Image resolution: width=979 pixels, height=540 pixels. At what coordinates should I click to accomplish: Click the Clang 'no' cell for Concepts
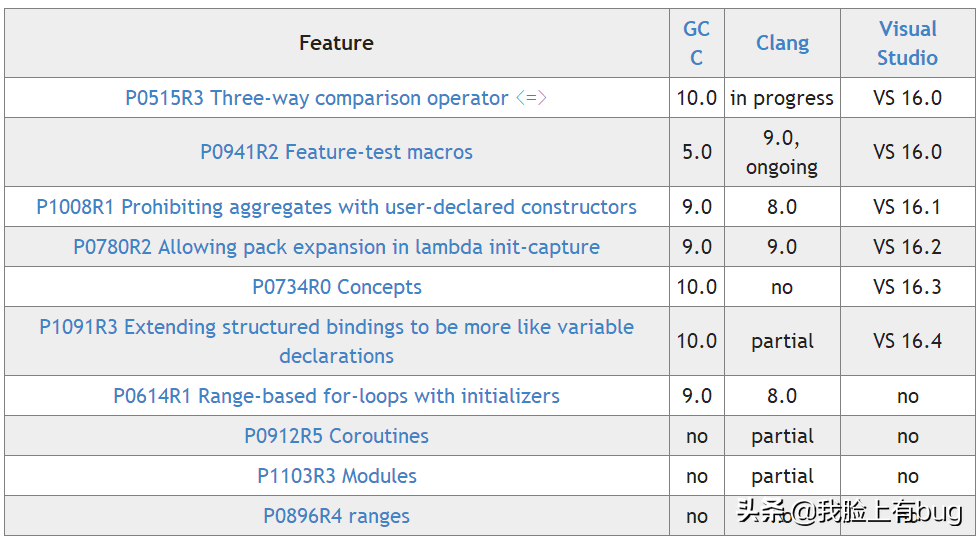pos(782,287)
